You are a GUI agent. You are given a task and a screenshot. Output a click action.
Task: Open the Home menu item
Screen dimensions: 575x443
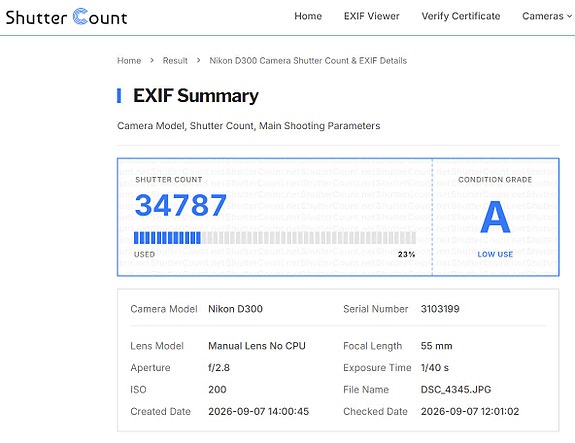click(308, 16)
